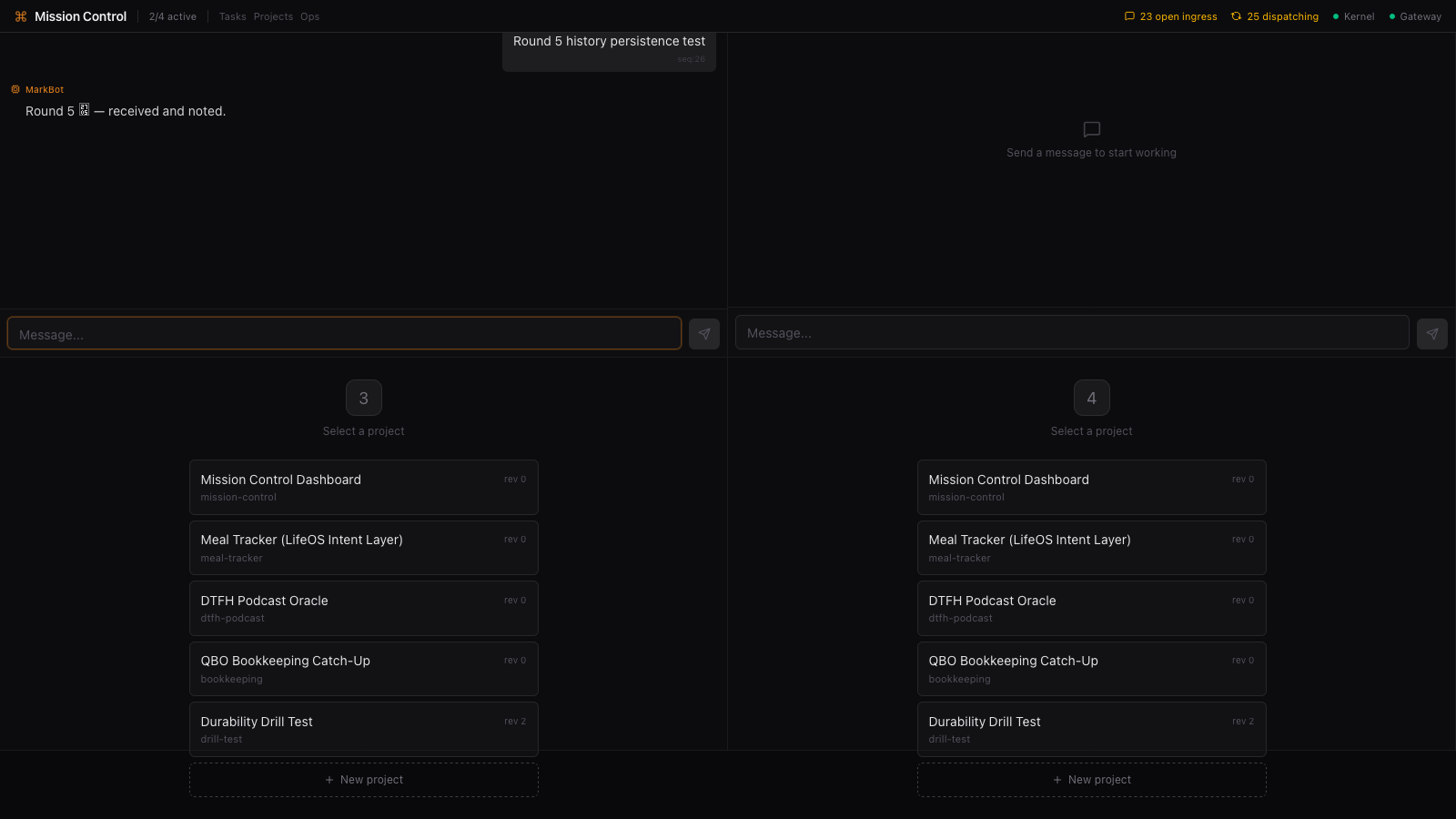1456x819 pixels.
Task: Send message using left pane paper-plane icon
Action: [x=703, y=334]
